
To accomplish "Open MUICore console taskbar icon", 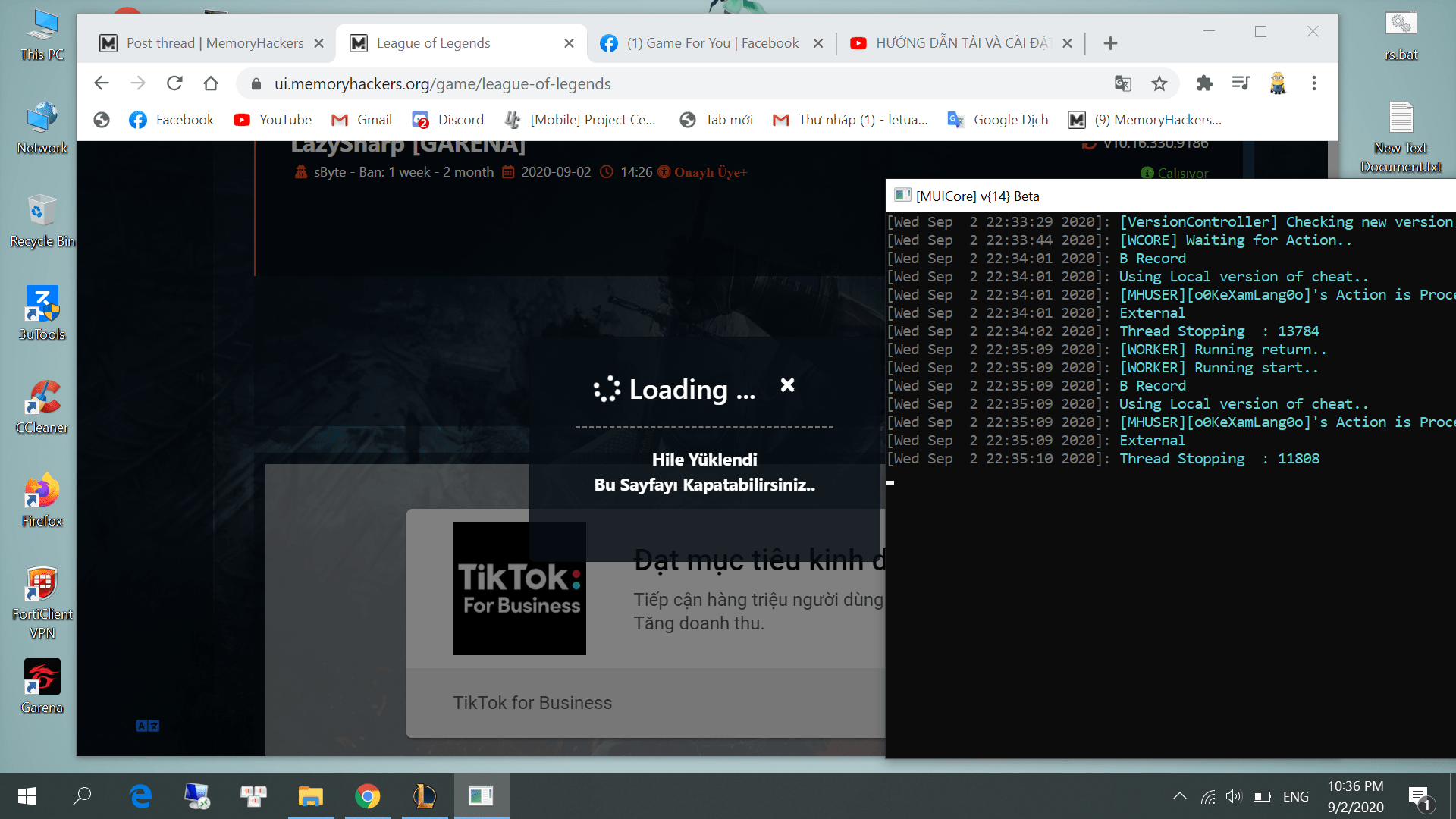I will 481,796.
